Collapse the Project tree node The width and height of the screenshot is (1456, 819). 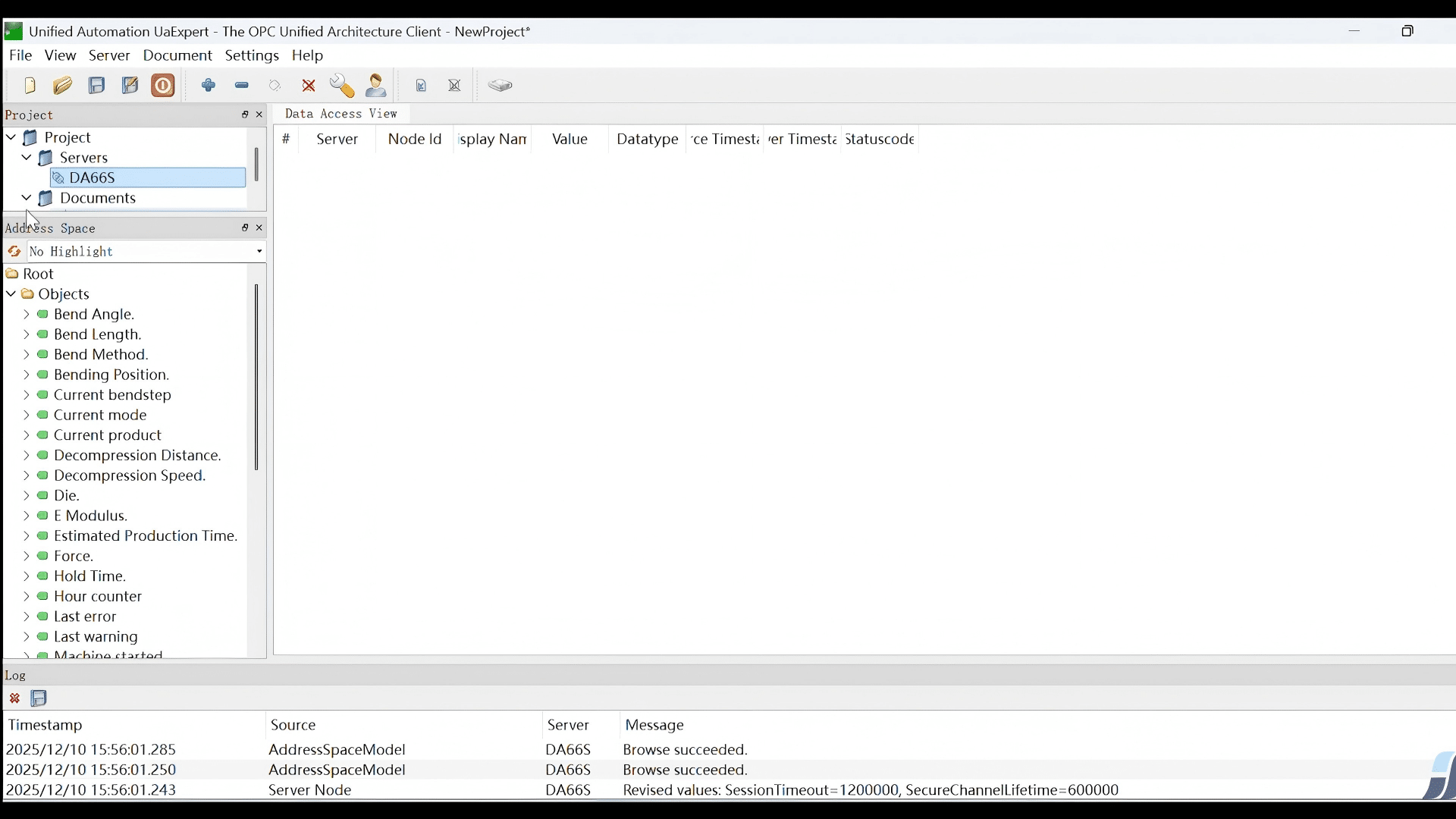coord(11,138)
